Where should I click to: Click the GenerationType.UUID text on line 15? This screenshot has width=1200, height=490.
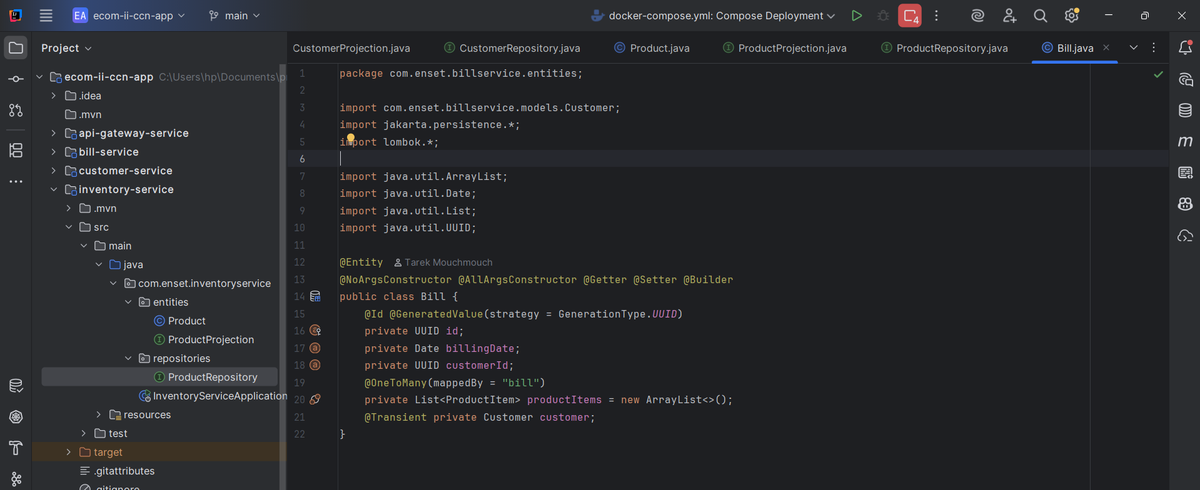tap(620, 314)
